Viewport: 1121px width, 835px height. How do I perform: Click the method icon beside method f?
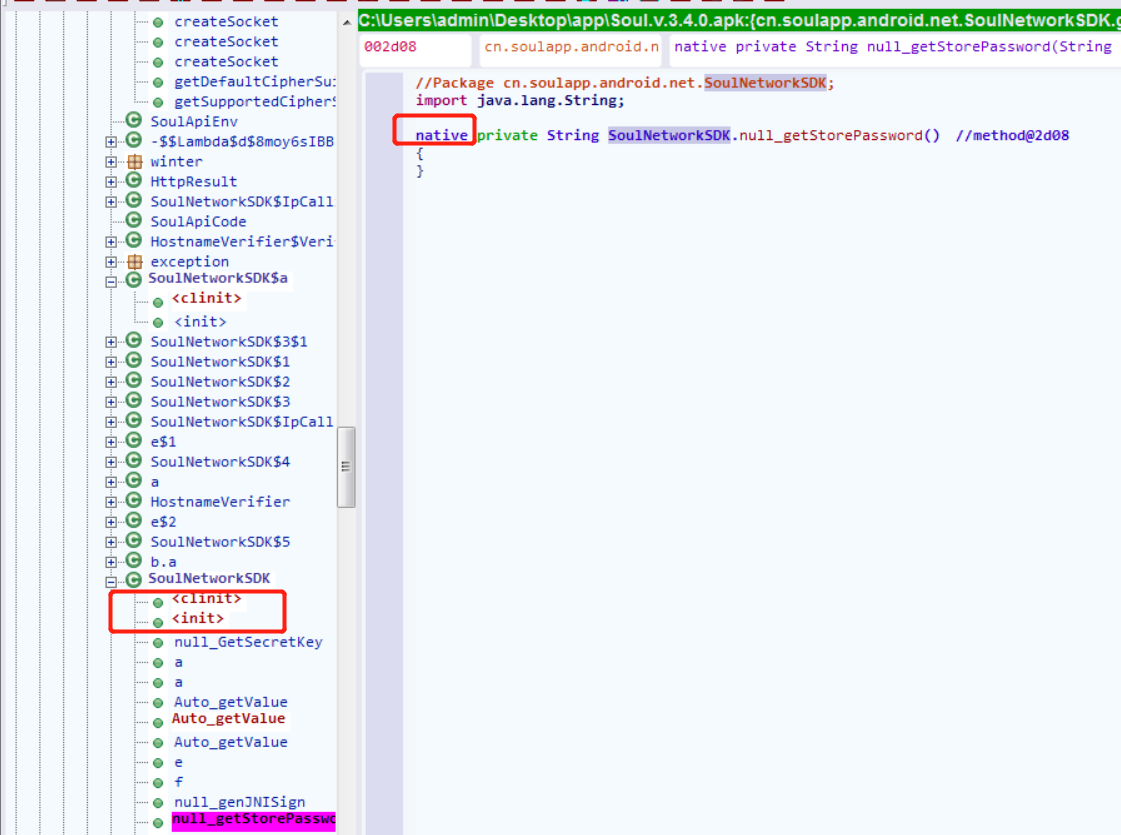click(158, 783)
